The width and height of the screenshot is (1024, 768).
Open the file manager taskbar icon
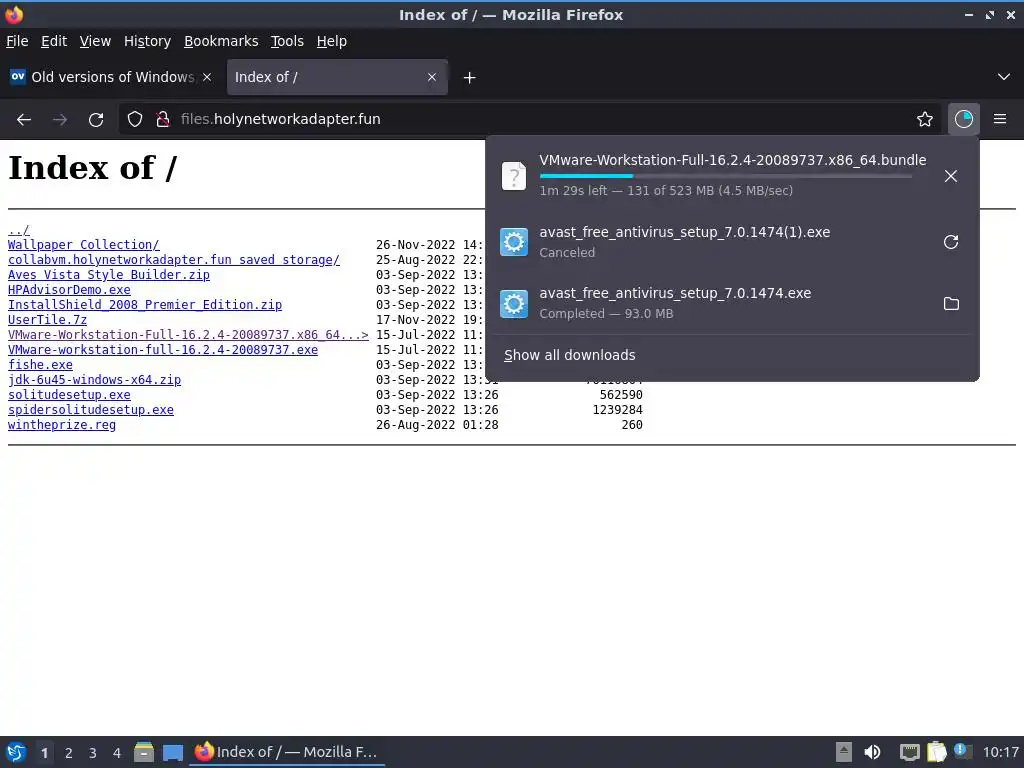(x=144, y=752)
